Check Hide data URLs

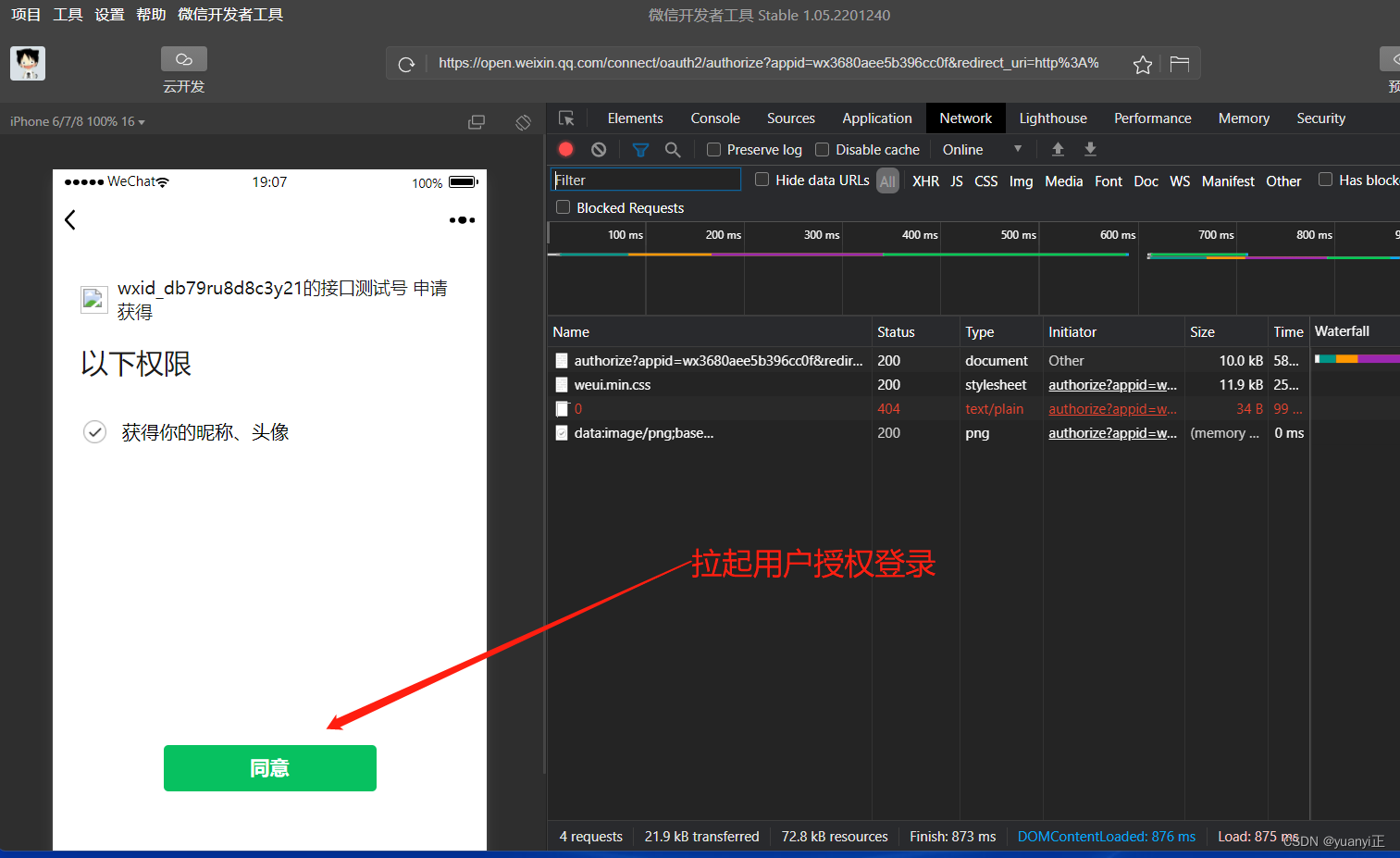click(762, 180)
